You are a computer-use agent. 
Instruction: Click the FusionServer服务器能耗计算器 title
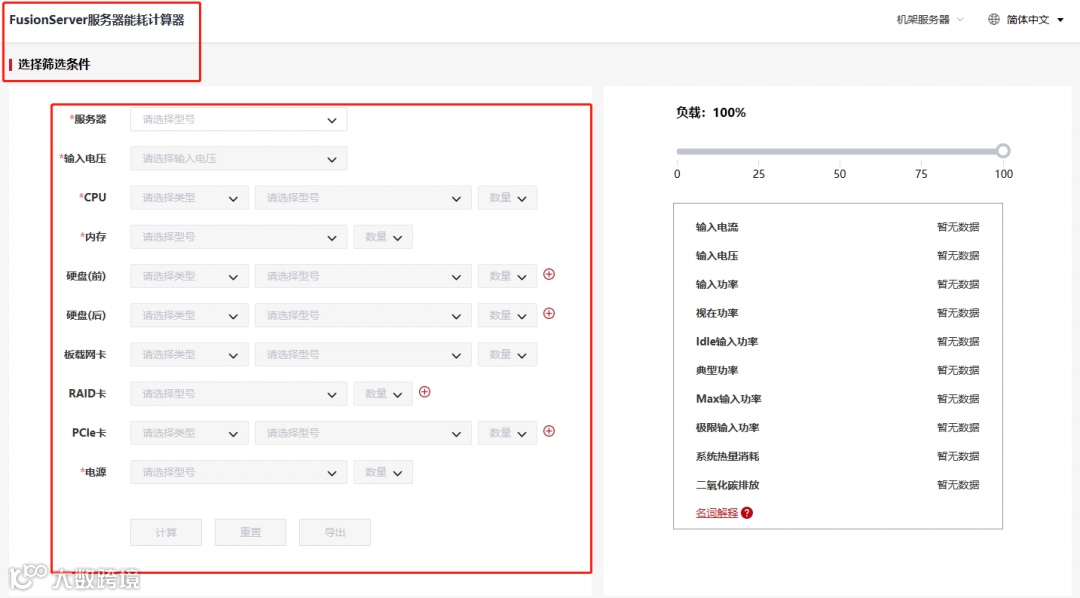(96, 20)
